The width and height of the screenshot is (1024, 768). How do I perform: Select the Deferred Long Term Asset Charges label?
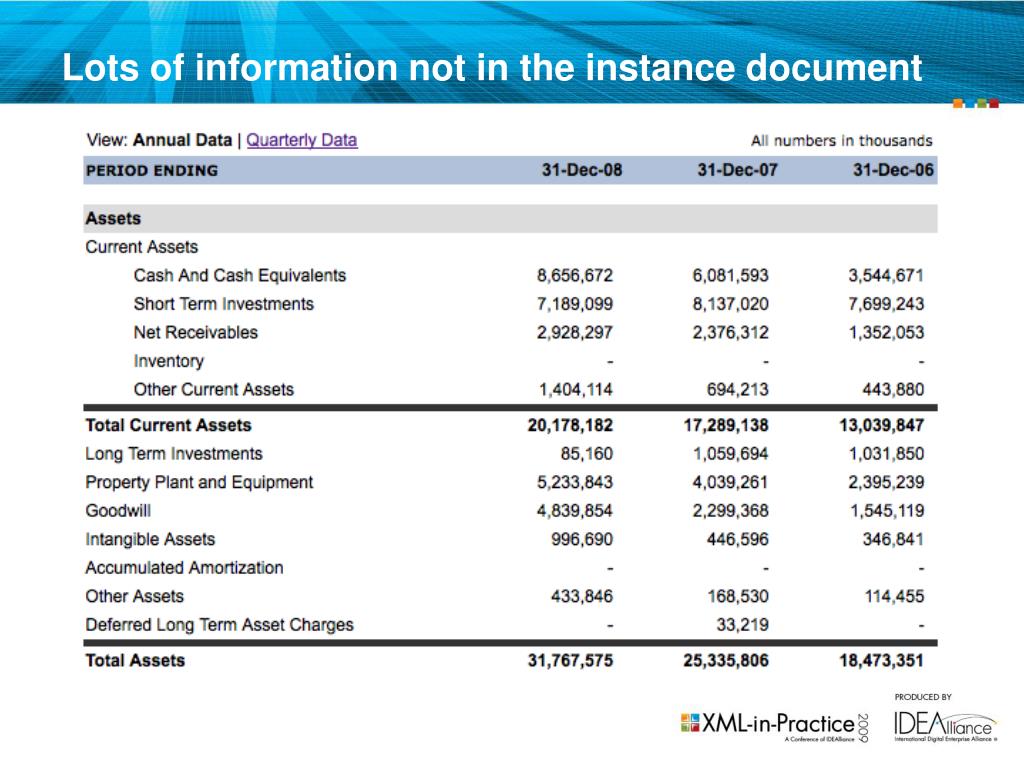point(219,625)
